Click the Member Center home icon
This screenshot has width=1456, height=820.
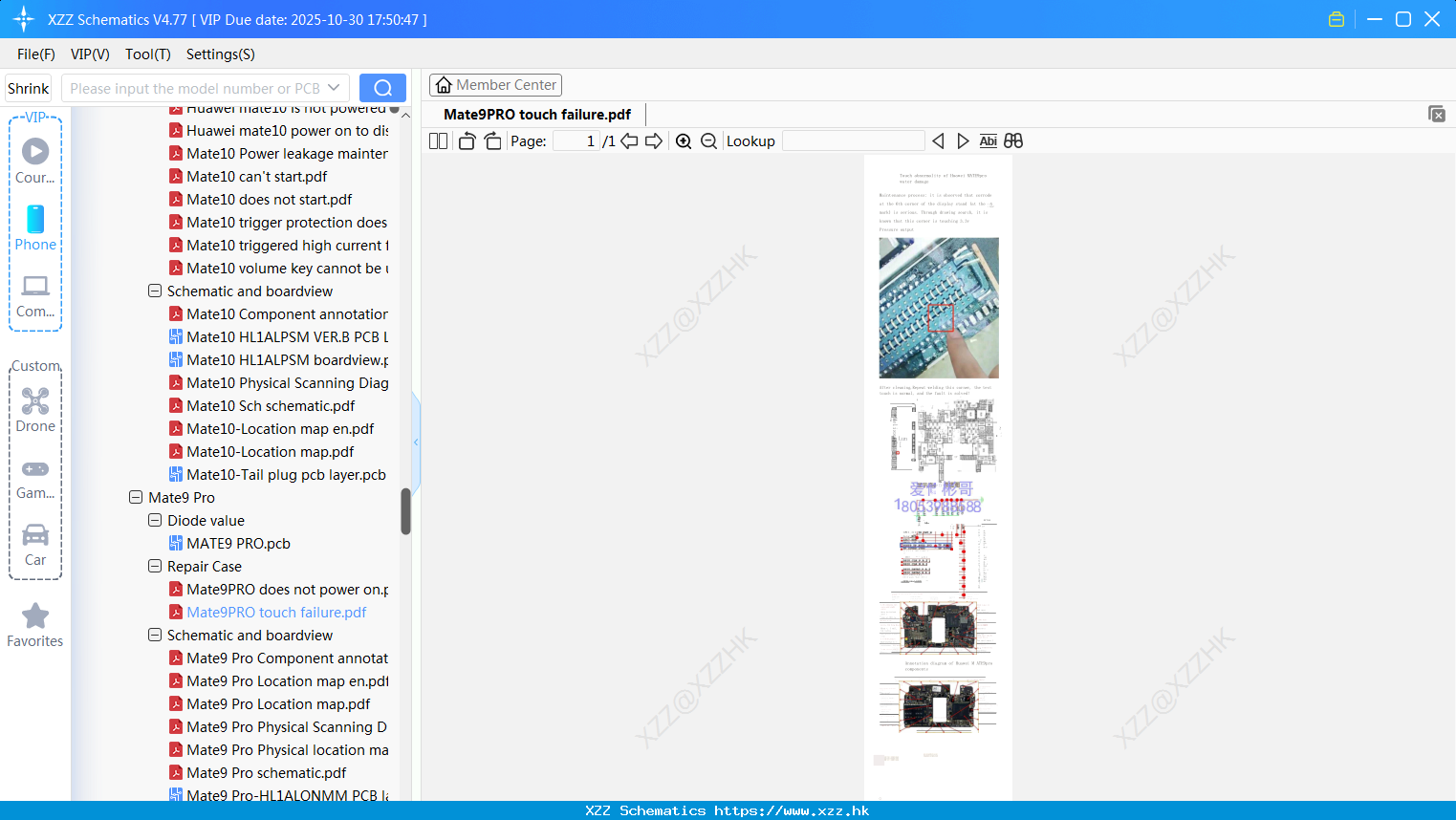(x=444, y=85)
